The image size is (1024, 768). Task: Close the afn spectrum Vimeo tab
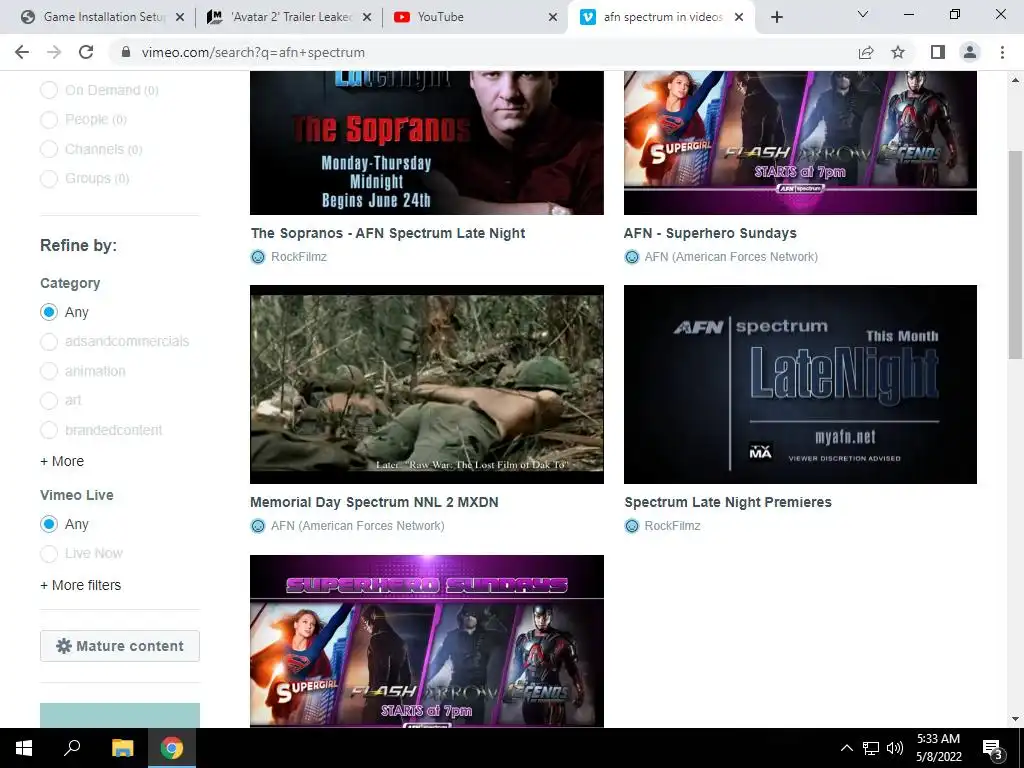(x=739, y=17)
